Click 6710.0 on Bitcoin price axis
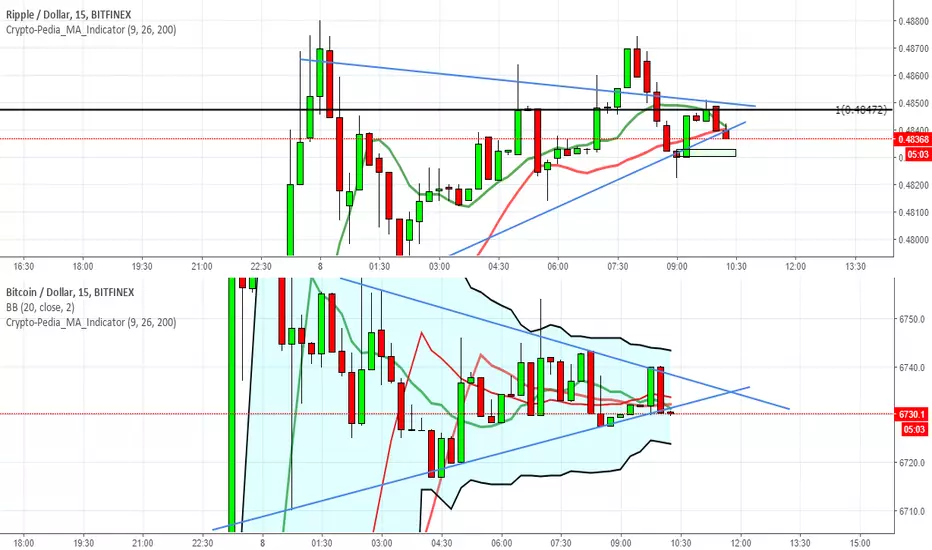 pyautogui.click(x=912, y=511)
